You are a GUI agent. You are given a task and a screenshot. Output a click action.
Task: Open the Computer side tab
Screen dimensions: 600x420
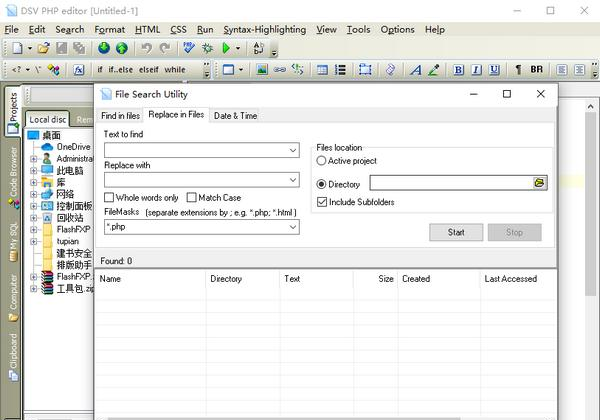coord(14,298)
